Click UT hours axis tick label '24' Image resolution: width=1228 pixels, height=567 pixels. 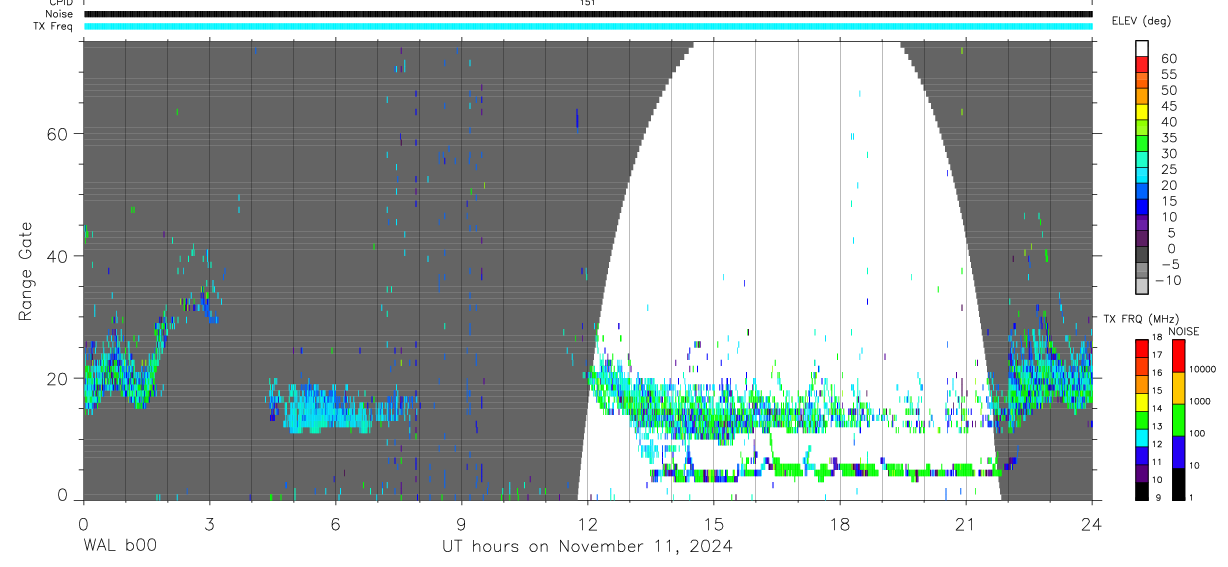pos(1092,523)
